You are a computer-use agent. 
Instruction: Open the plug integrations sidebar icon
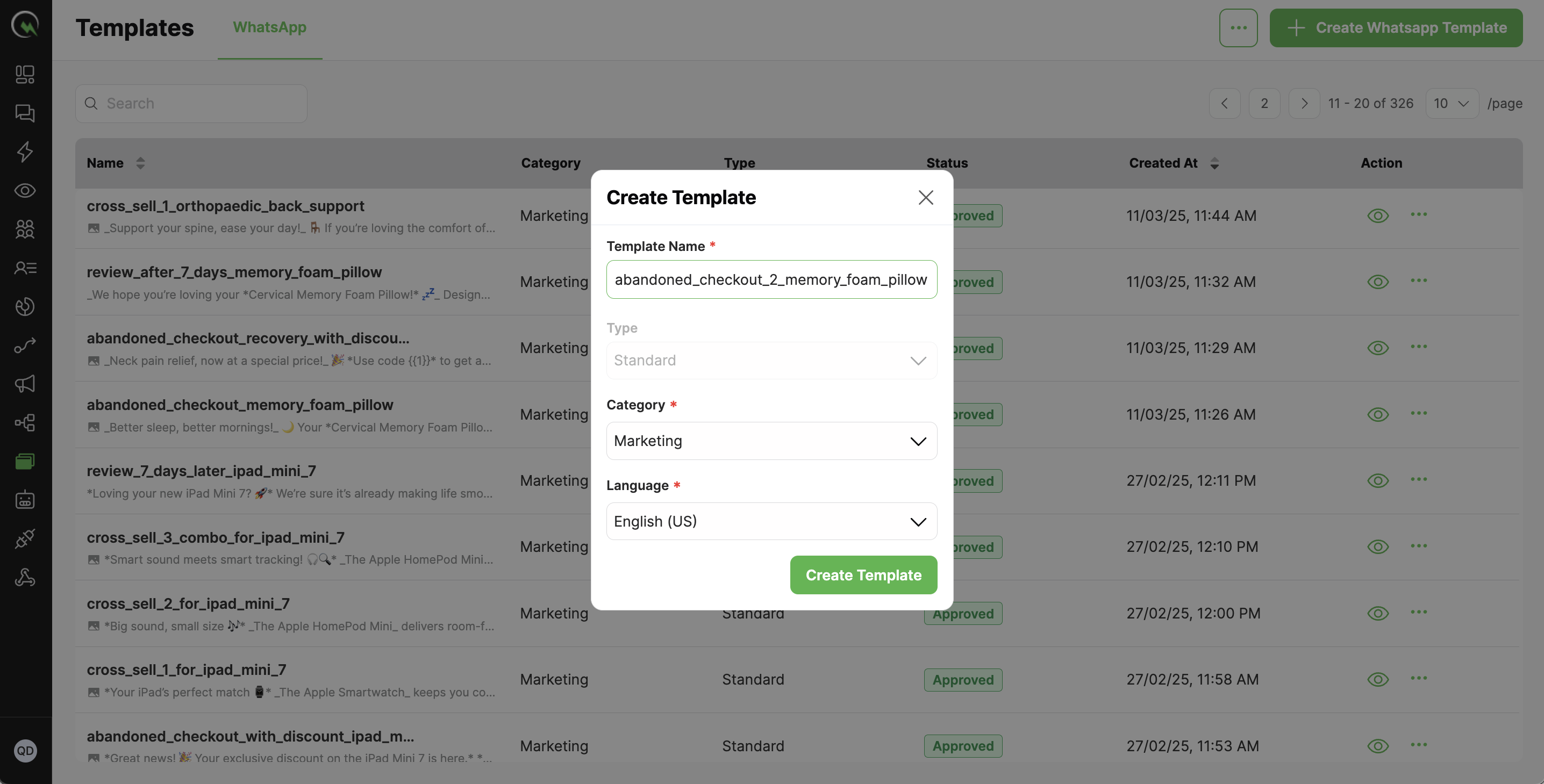[x=25, y=538]
